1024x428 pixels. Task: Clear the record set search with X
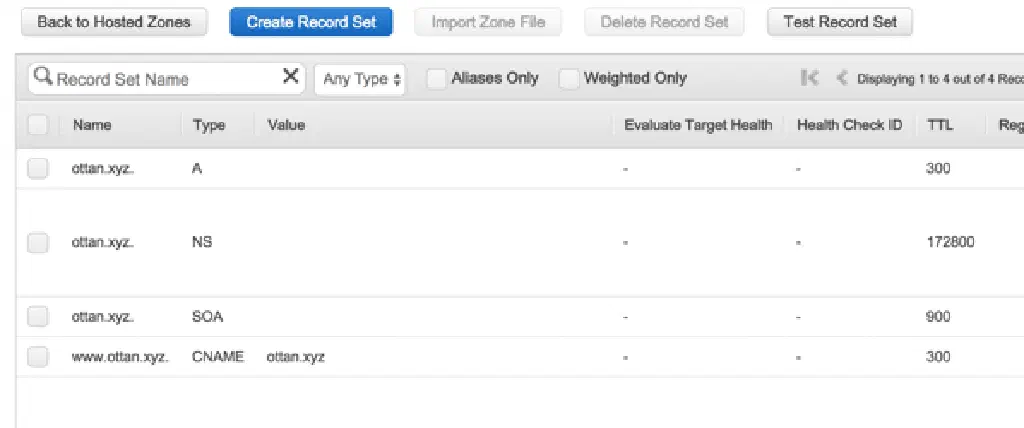click(291, 77)
